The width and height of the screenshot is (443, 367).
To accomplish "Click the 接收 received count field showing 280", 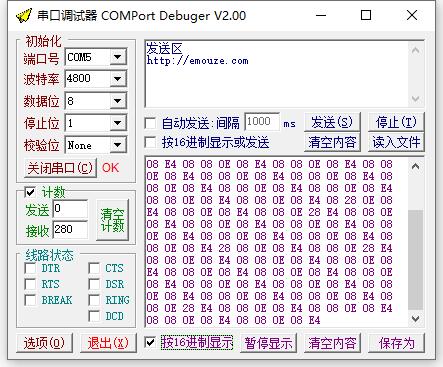I will point(70,229).
